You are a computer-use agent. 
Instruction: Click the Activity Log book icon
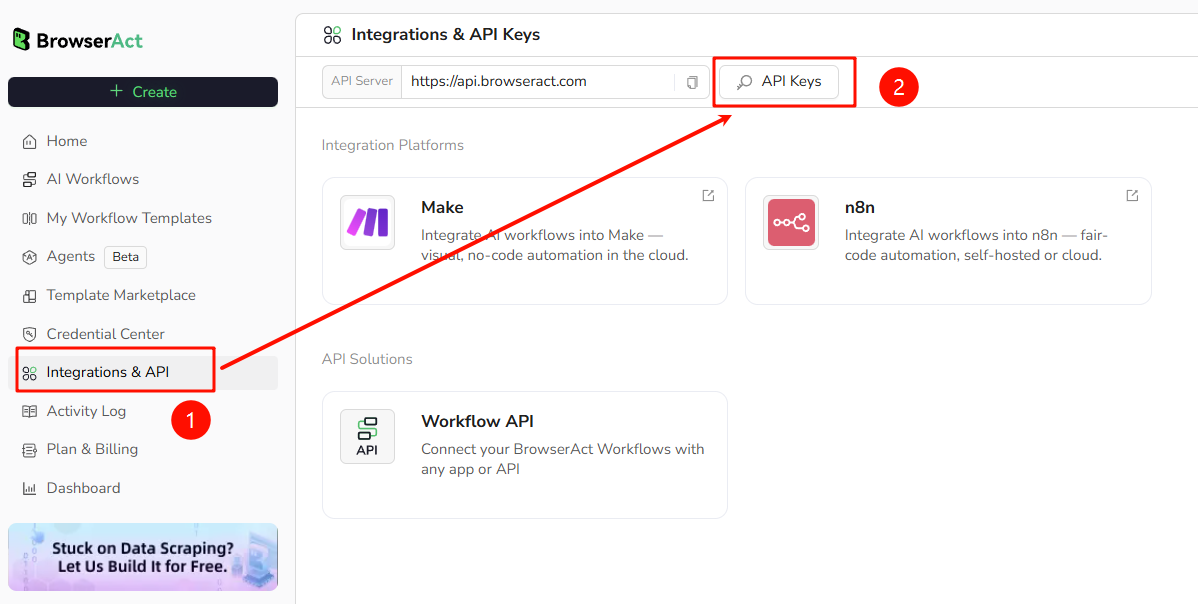(x=30, y=412)
